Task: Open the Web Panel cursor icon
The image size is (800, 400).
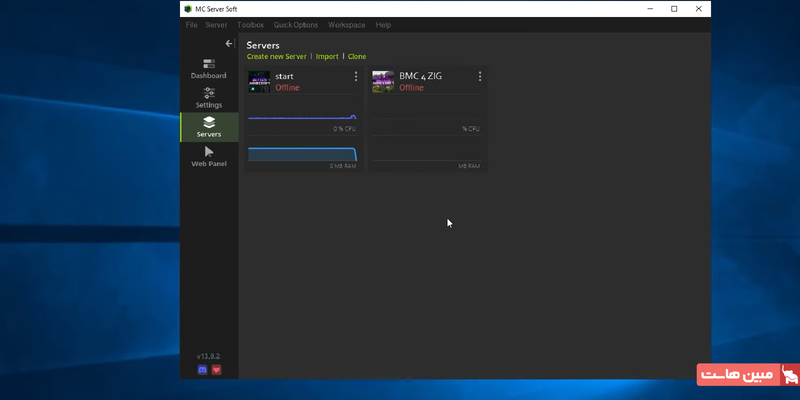Action: pos(209,152)
